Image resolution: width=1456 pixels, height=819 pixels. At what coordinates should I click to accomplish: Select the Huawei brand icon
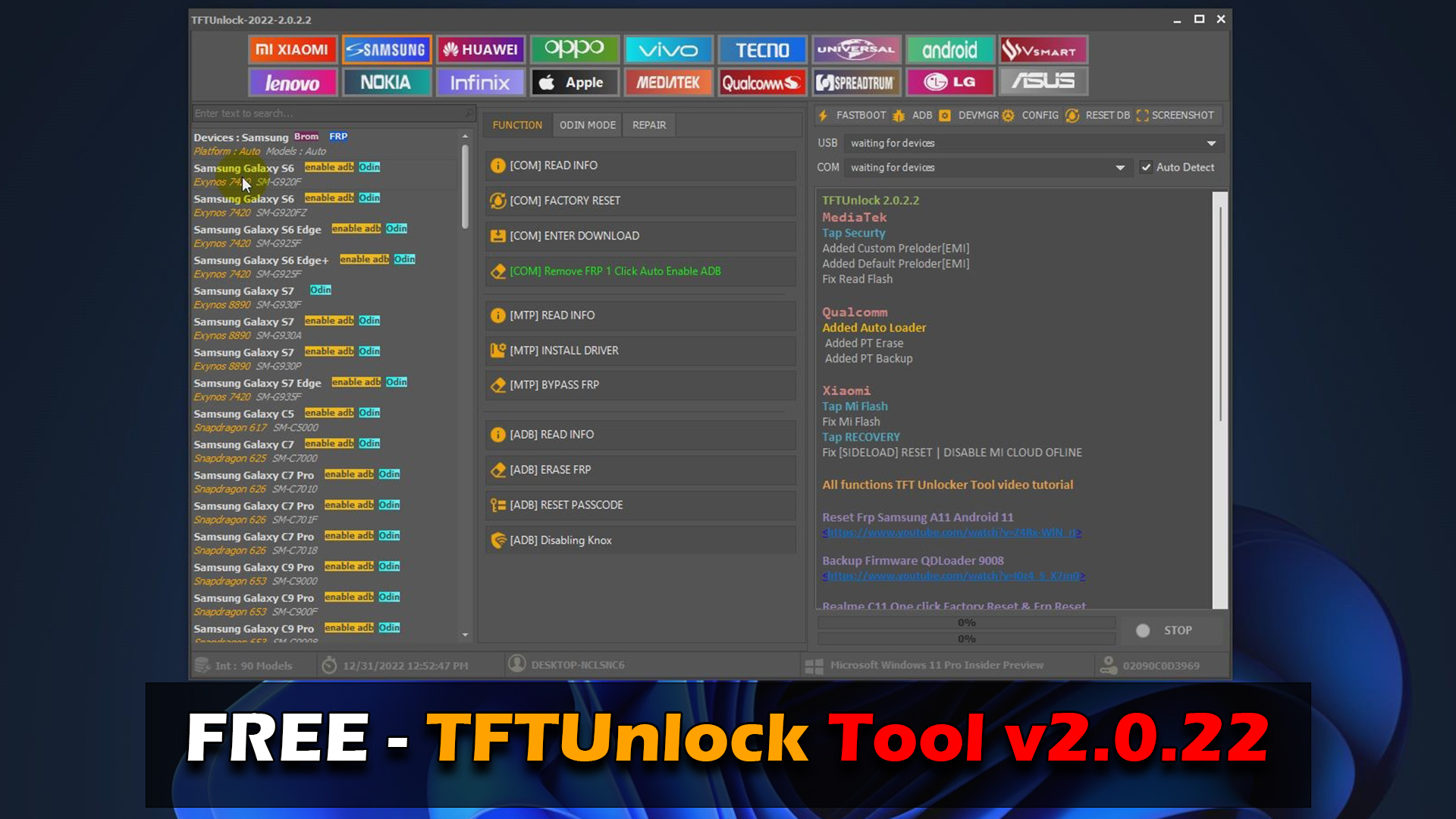coord(481,50)
